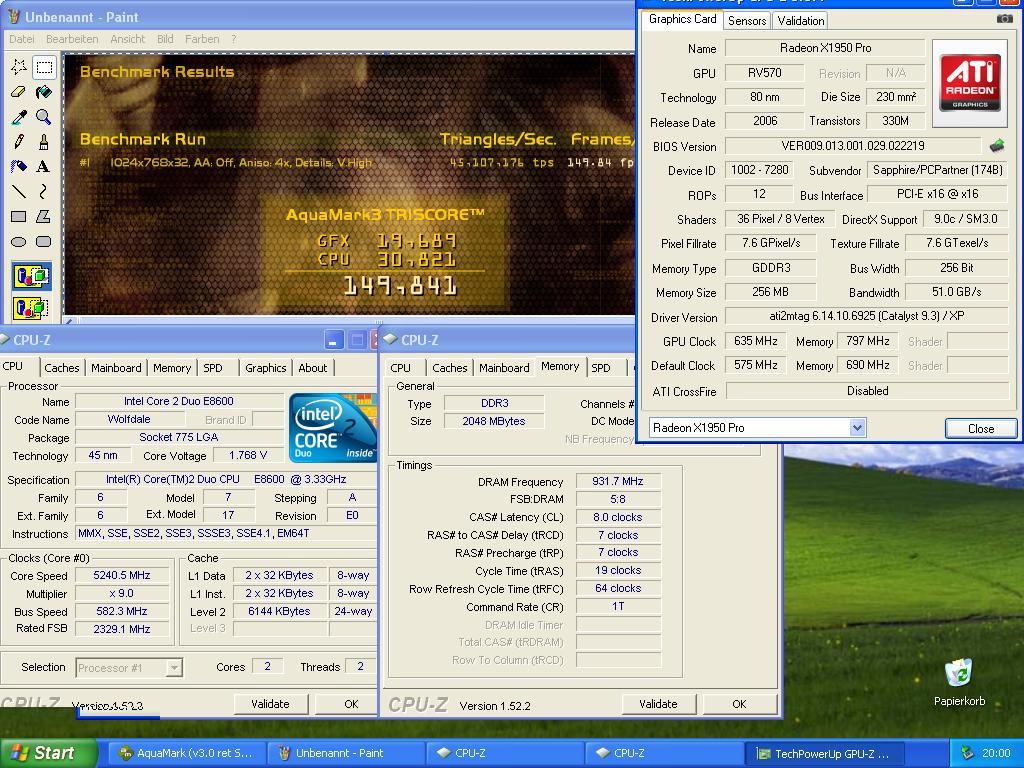Switch to AquaMark in the taskbar
Image resolution: width=1024 pixels, height=768 pixels.
(x=185, y=753)
